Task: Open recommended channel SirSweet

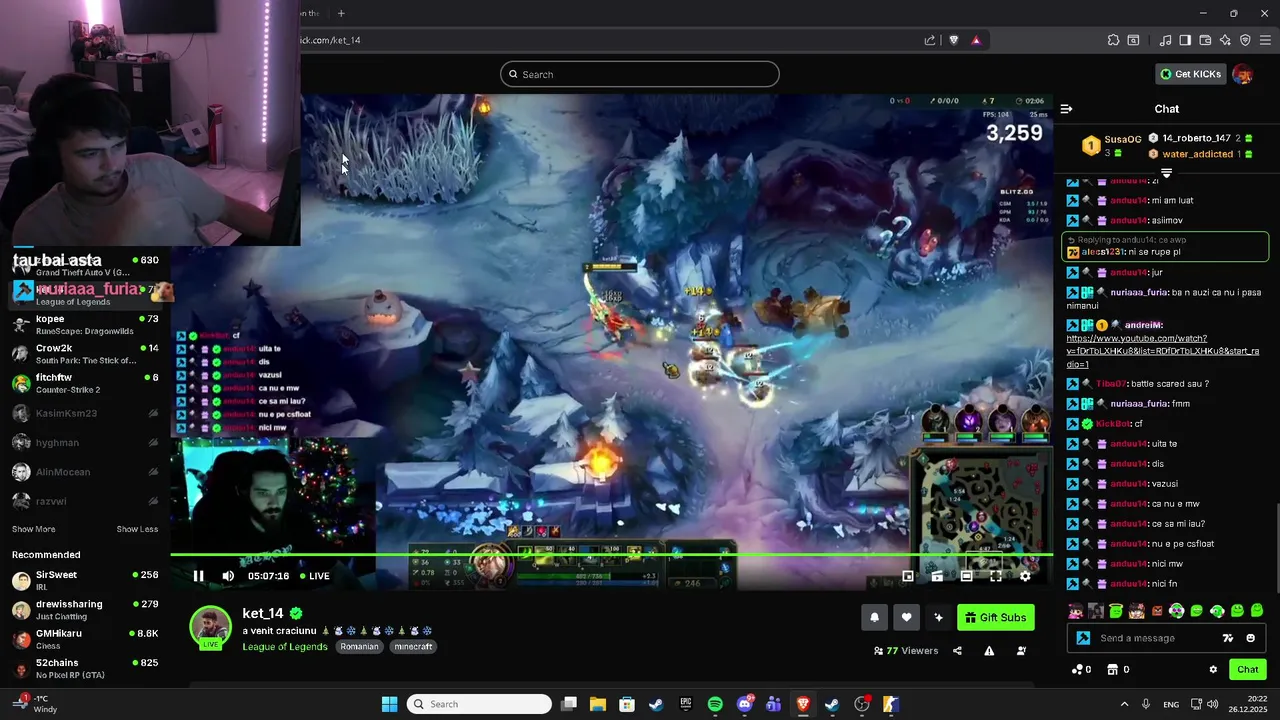Action: click(x=85, y=580)
